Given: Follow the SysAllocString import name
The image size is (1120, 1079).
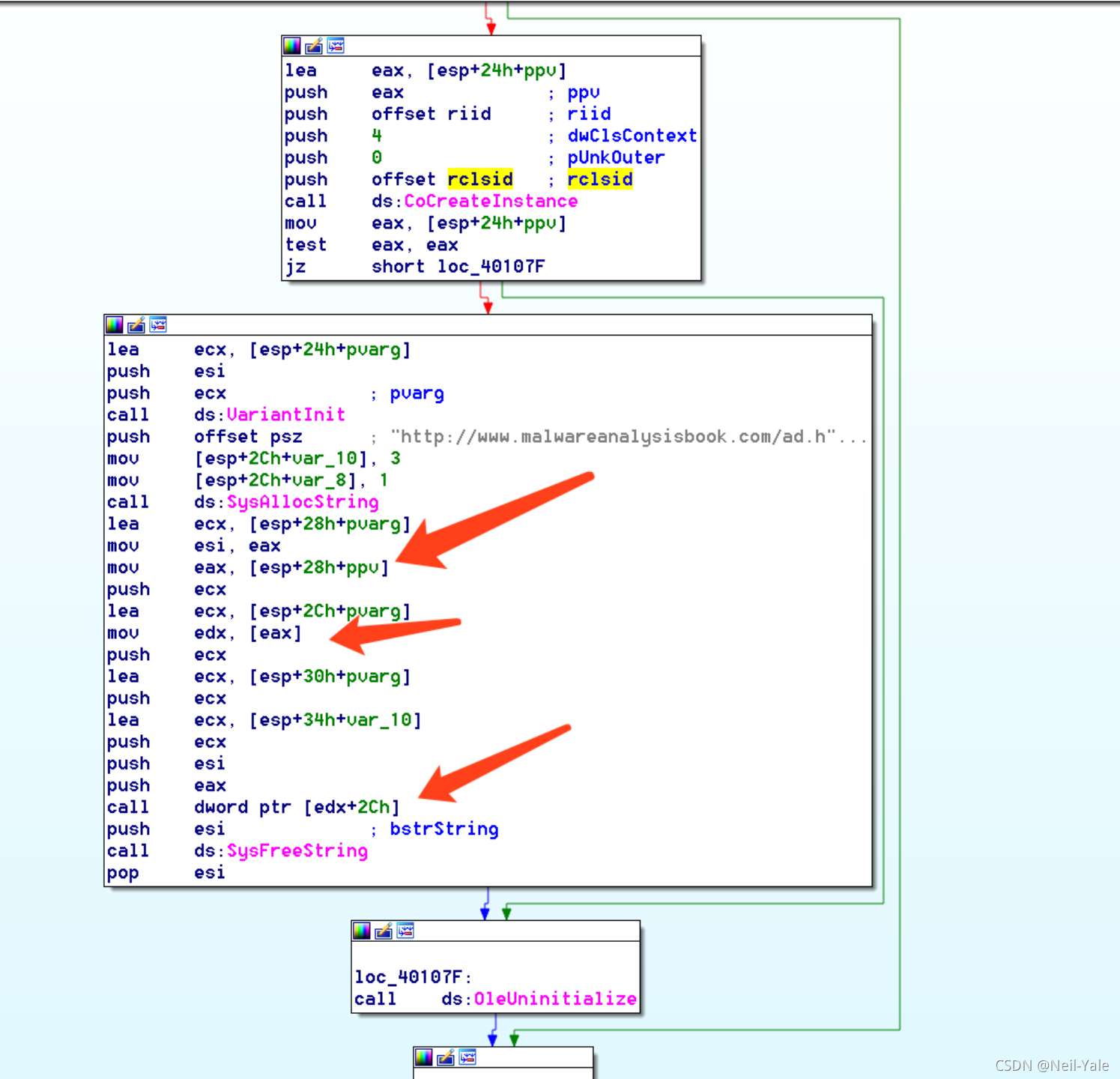Looking at the screenshot, I should (x=303, y=502).
